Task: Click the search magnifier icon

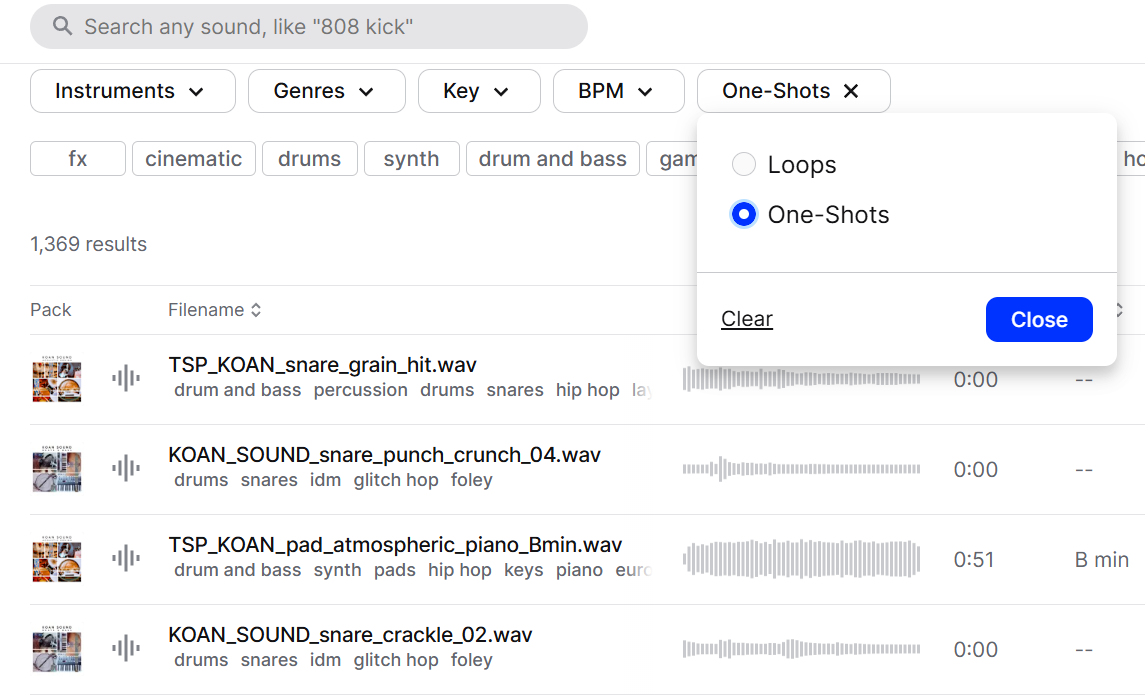Action: coord(62,26)
